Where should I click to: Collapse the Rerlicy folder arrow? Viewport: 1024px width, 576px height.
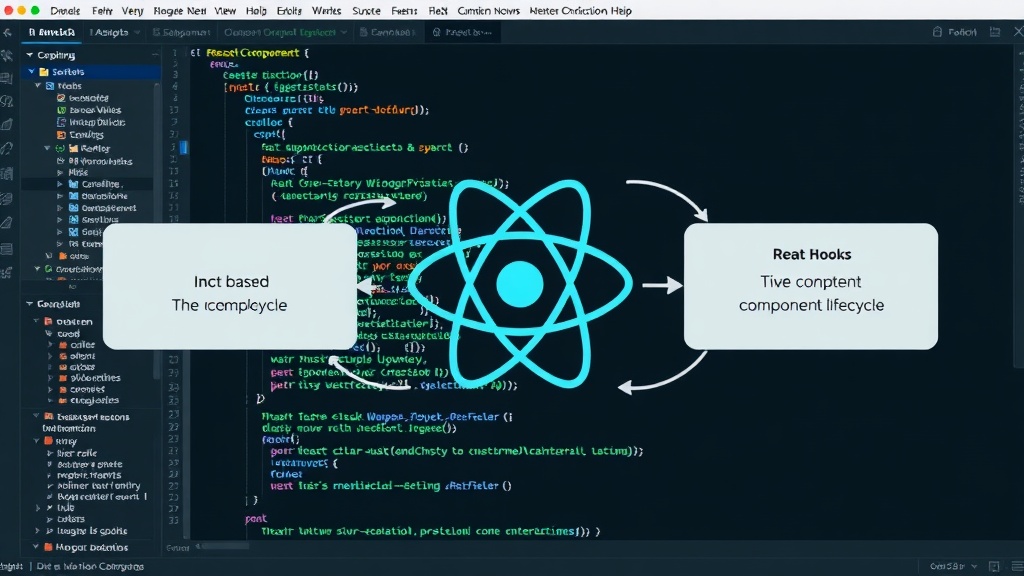point(48,148)
